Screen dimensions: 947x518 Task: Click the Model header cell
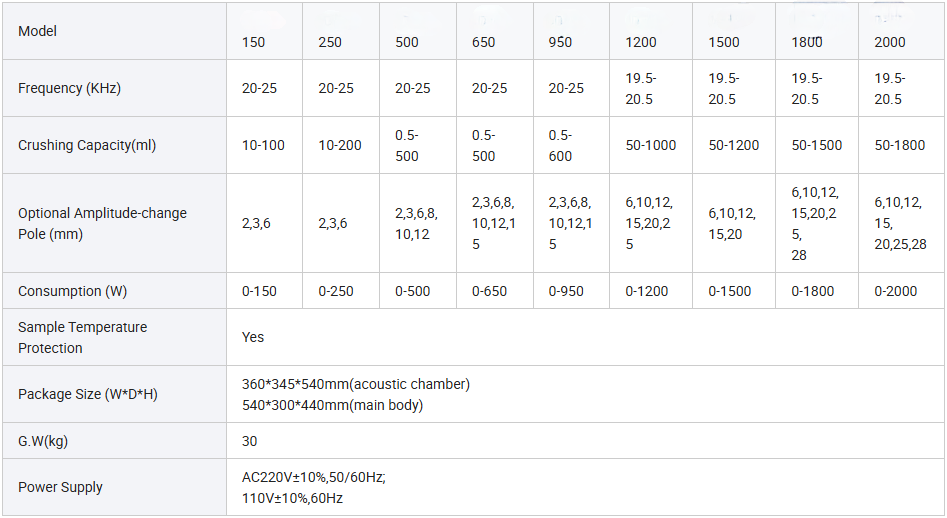point(38,31)
